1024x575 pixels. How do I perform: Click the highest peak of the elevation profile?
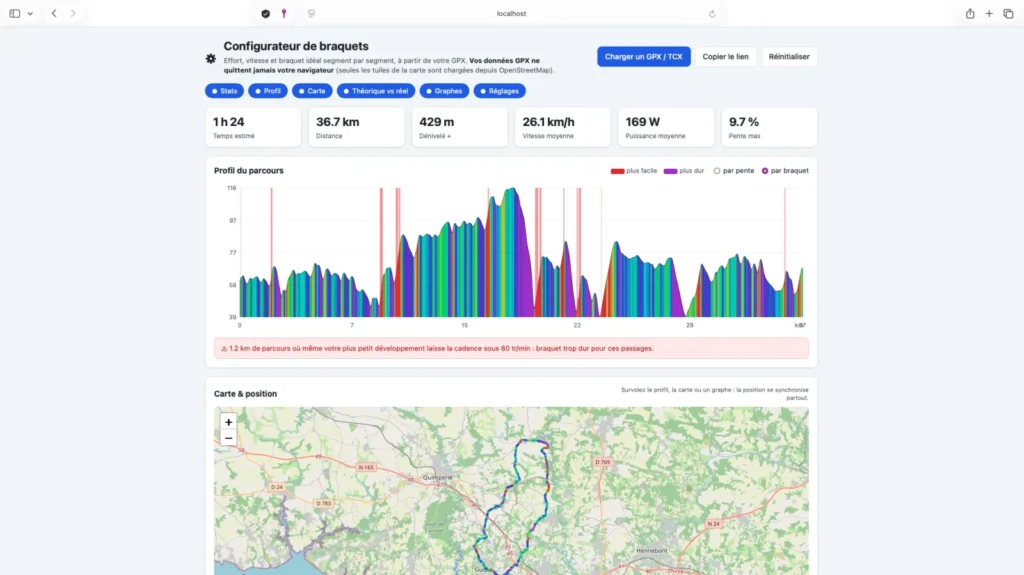point(514,189)
